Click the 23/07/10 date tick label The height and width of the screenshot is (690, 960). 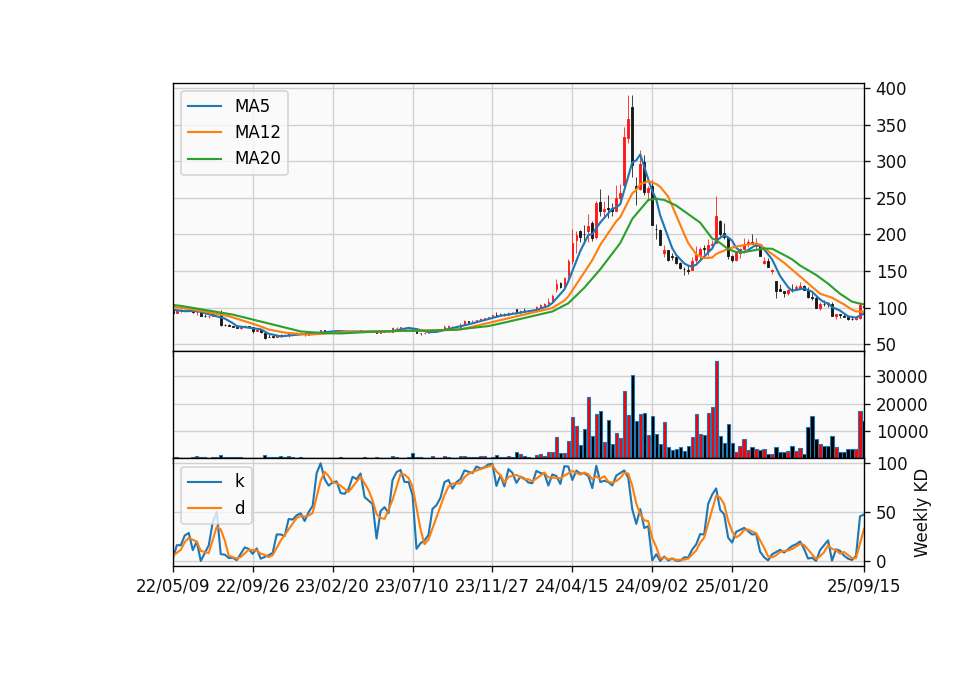412,586
